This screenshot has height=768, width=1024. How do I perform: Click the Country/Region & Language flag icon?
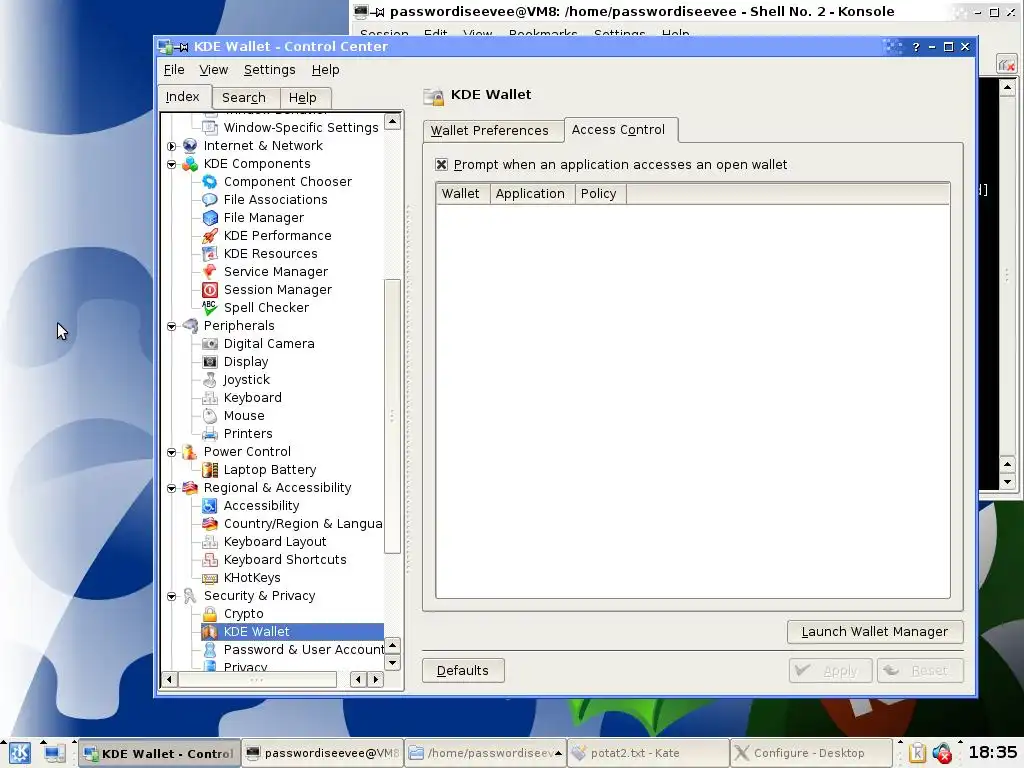[210, 524]
